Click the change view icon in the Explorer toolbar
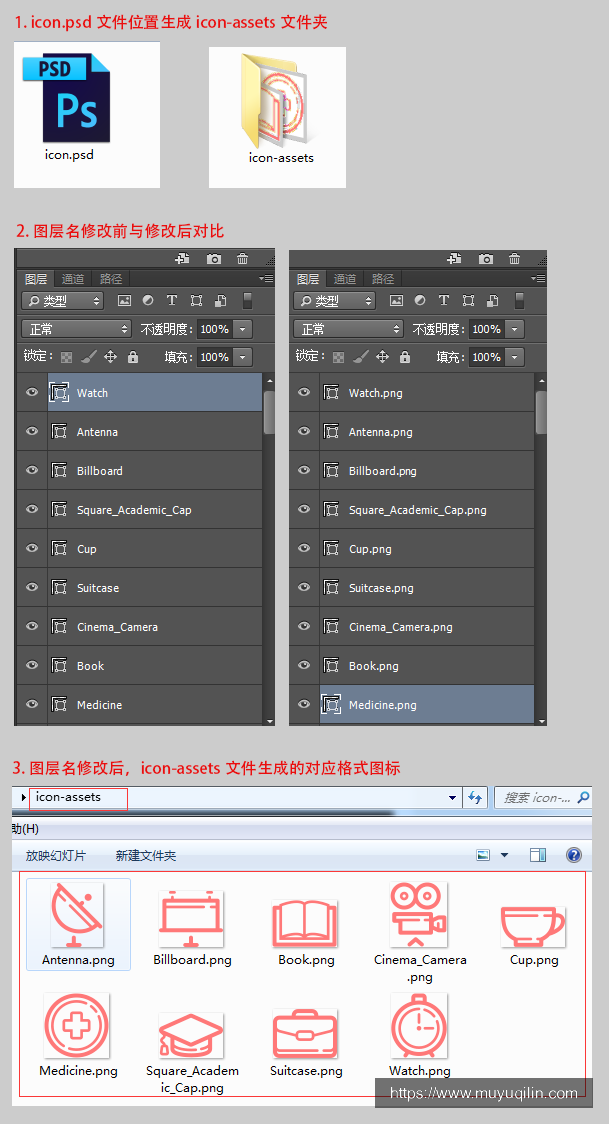The height and width of the screenshot is (1124, 609). click(x=484, y=854)
